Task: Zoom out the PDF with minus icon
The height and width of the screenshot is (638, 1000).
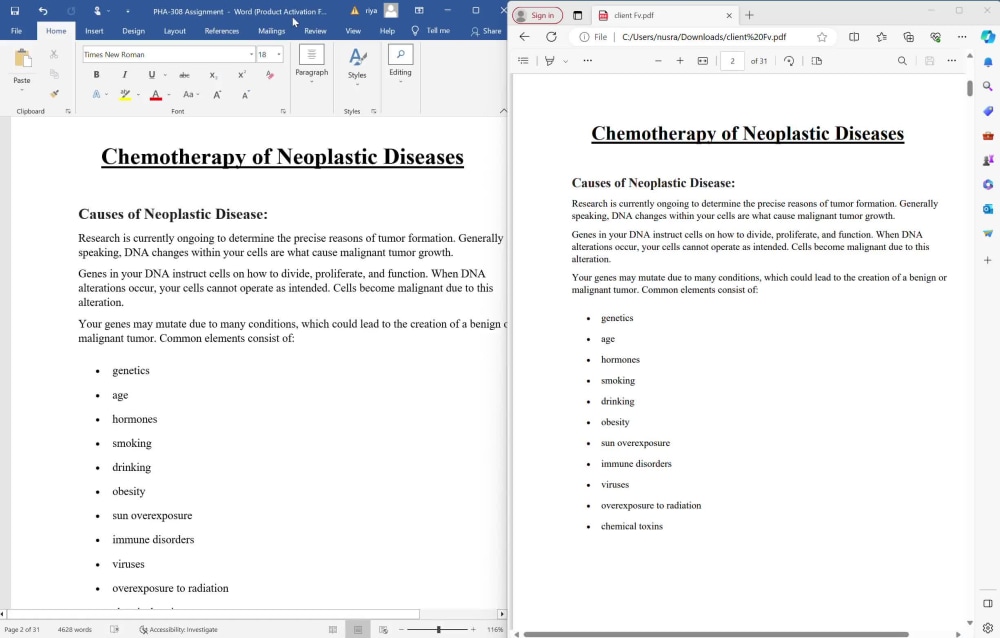Action: click(x=658, y=61)
